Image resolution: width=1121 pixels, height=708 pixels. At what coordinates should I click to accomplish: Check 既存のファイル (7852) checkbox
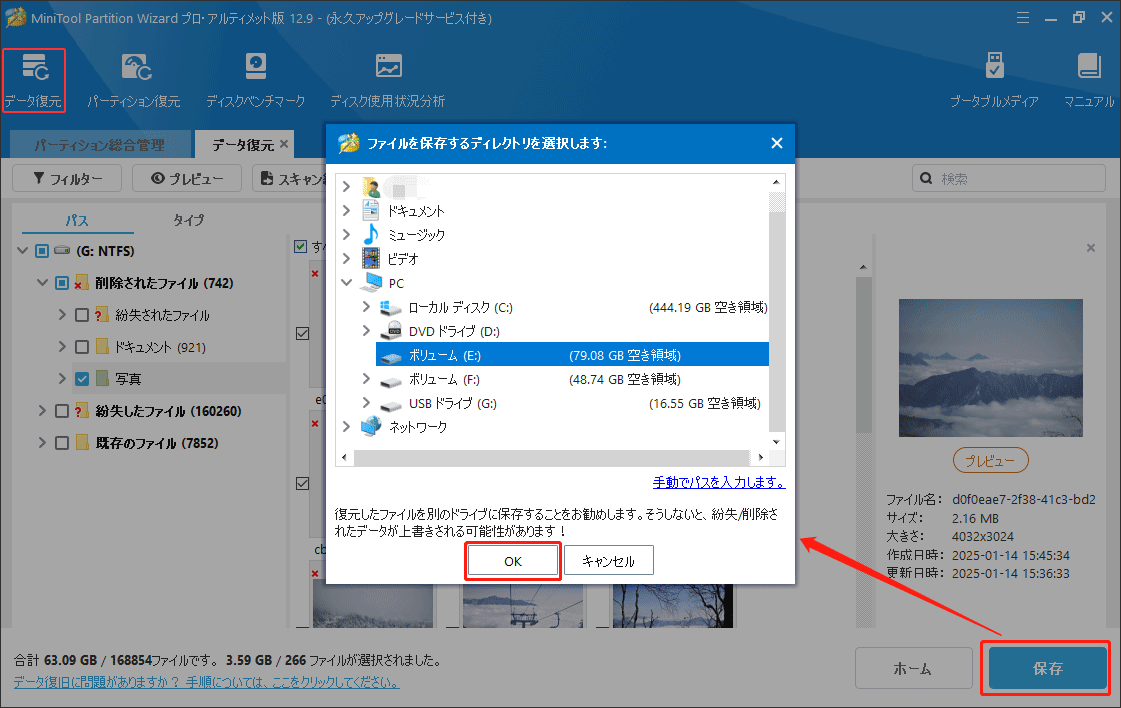point(62,443)
